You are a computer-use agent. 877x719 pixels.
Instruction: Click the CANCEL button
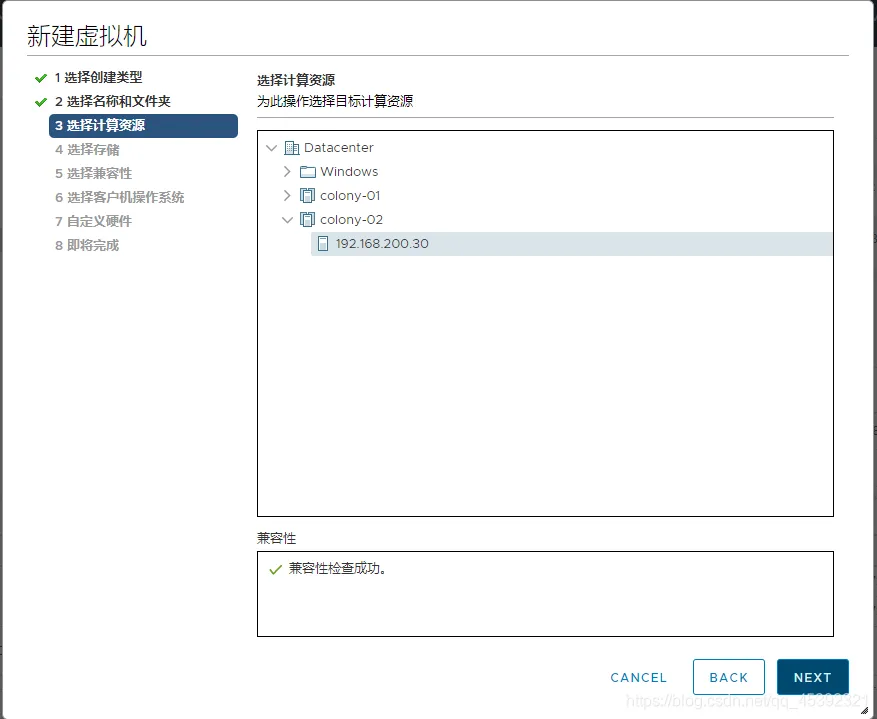tap(638, 678)
